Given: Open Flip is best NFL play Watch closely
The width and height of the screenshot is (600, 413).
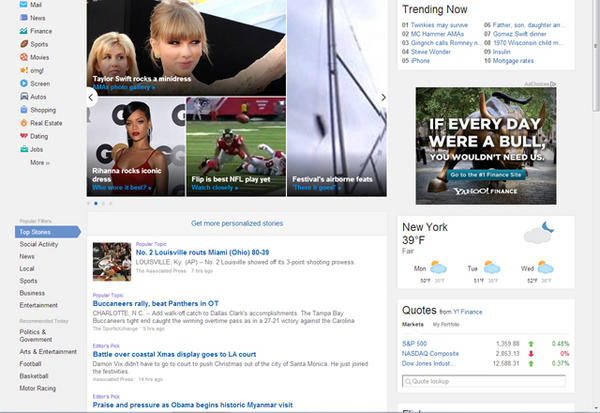Looking at the screenshot, I should click(215, 188).
